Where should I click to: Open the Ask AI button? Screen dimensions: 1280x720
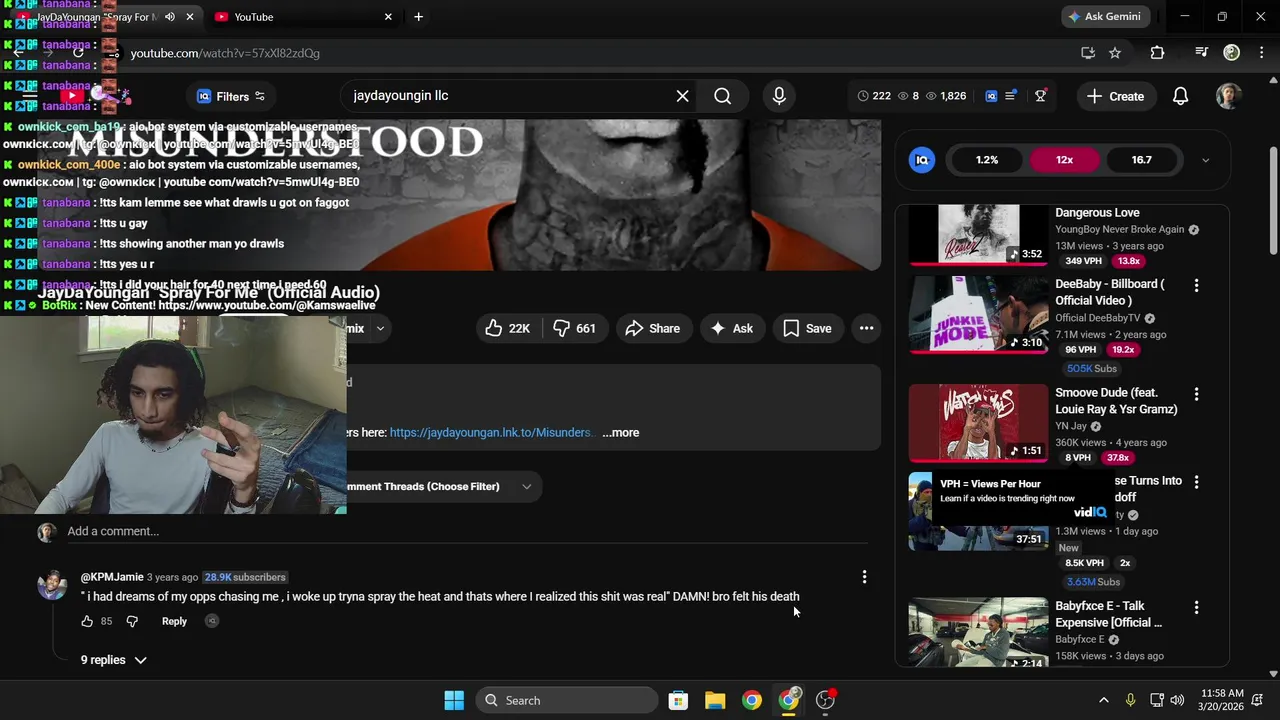coord(732,328)
